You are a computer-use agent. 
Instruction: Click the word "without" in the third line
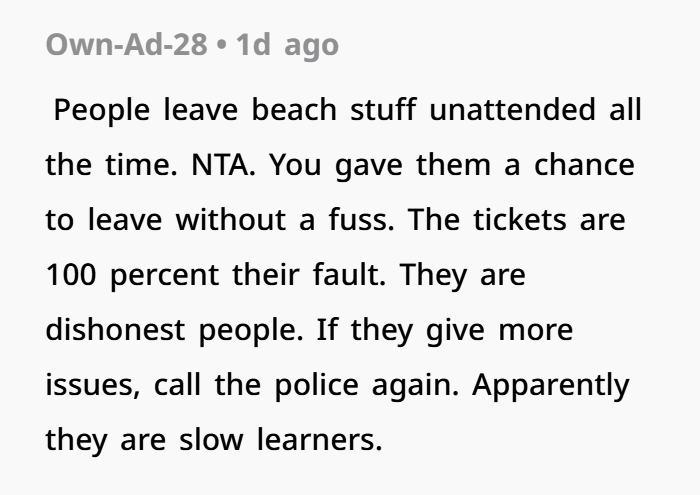click(231, 220)
